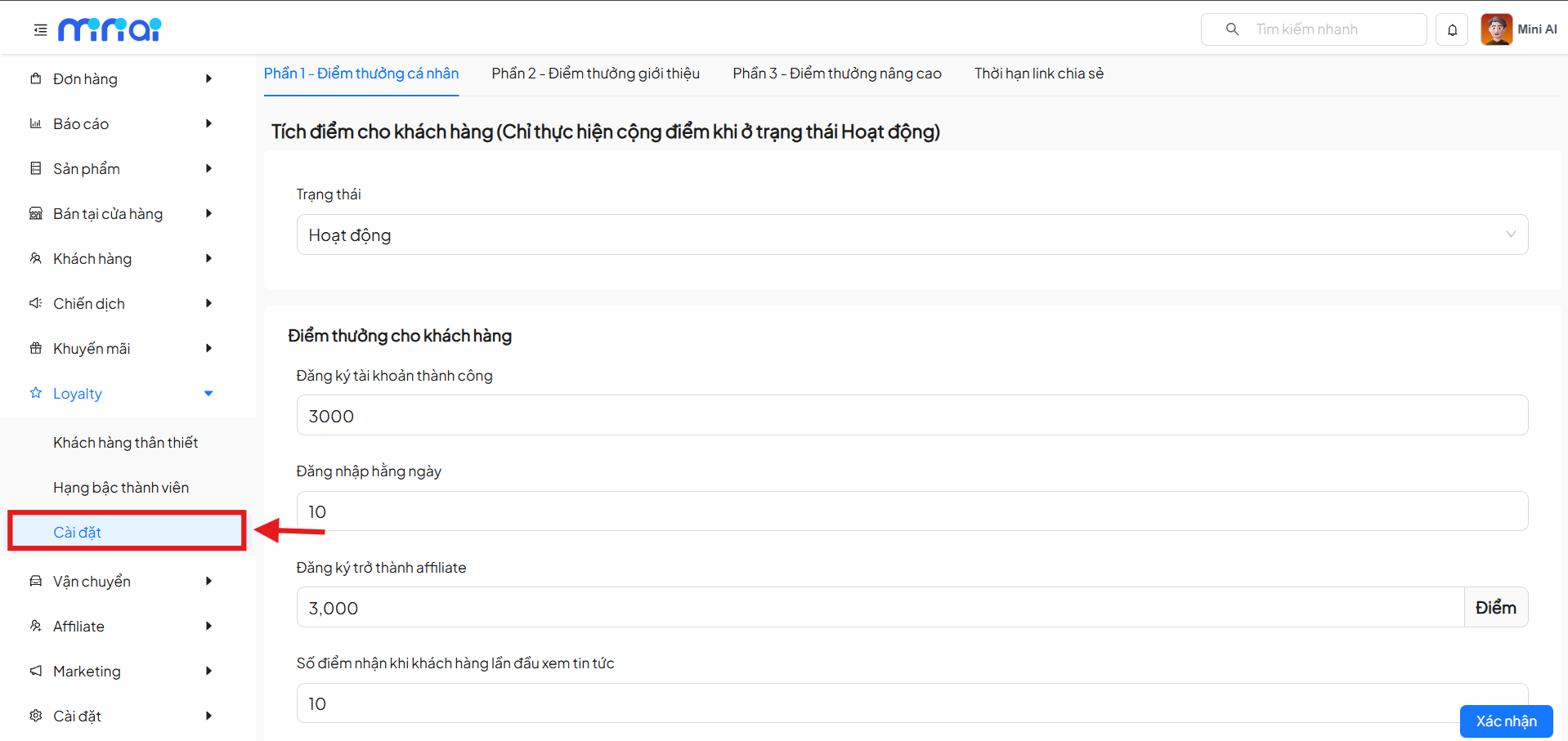Click the Khuyến mãi gift icon
This screenshot has width=1568, height=741.
36,348
